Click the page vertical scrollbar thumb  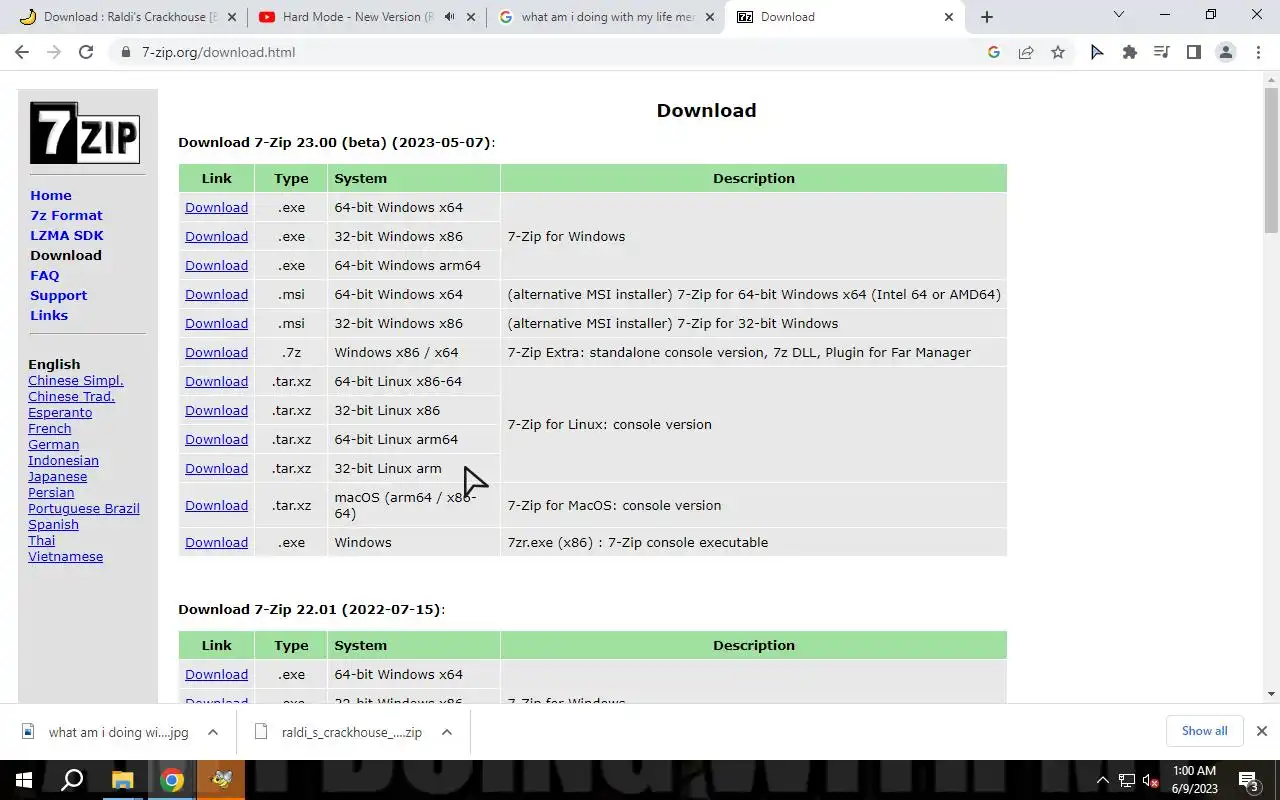click(x=1271, y=162)
